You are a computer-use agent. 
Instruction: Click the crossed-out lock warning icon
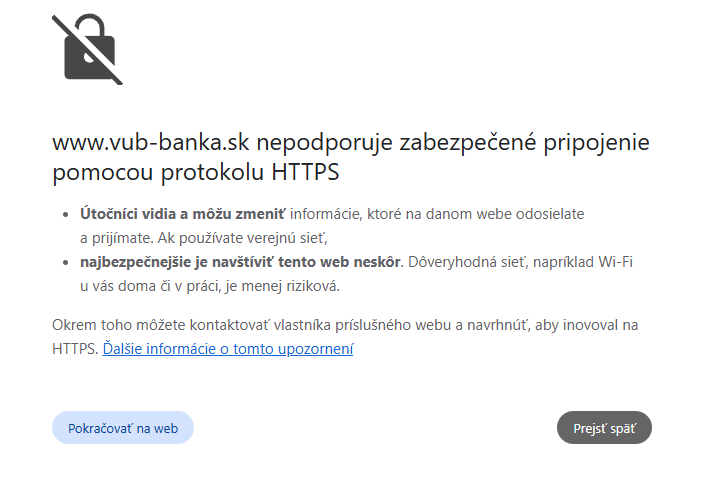tap(87, 48)
